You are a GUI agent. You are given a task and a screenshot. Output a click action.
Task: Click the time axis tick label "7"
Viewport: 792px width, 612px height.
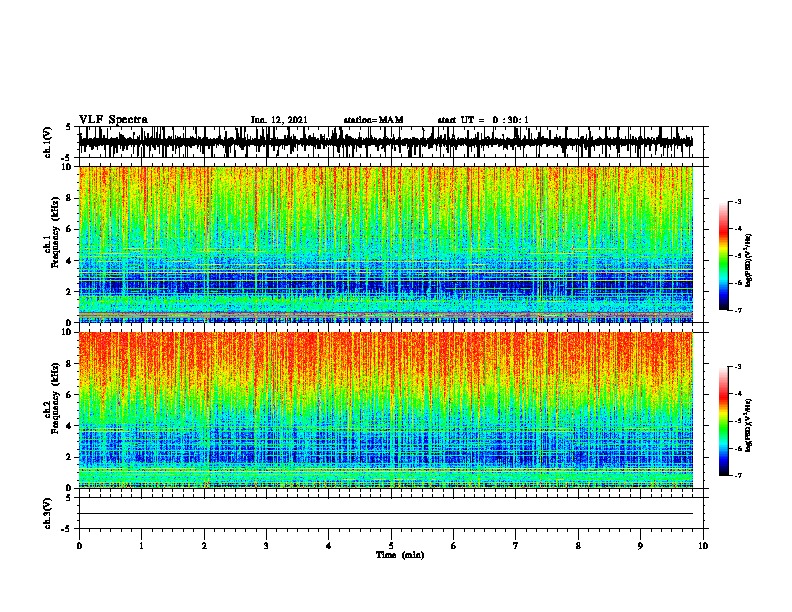click(x=516, y=546)
